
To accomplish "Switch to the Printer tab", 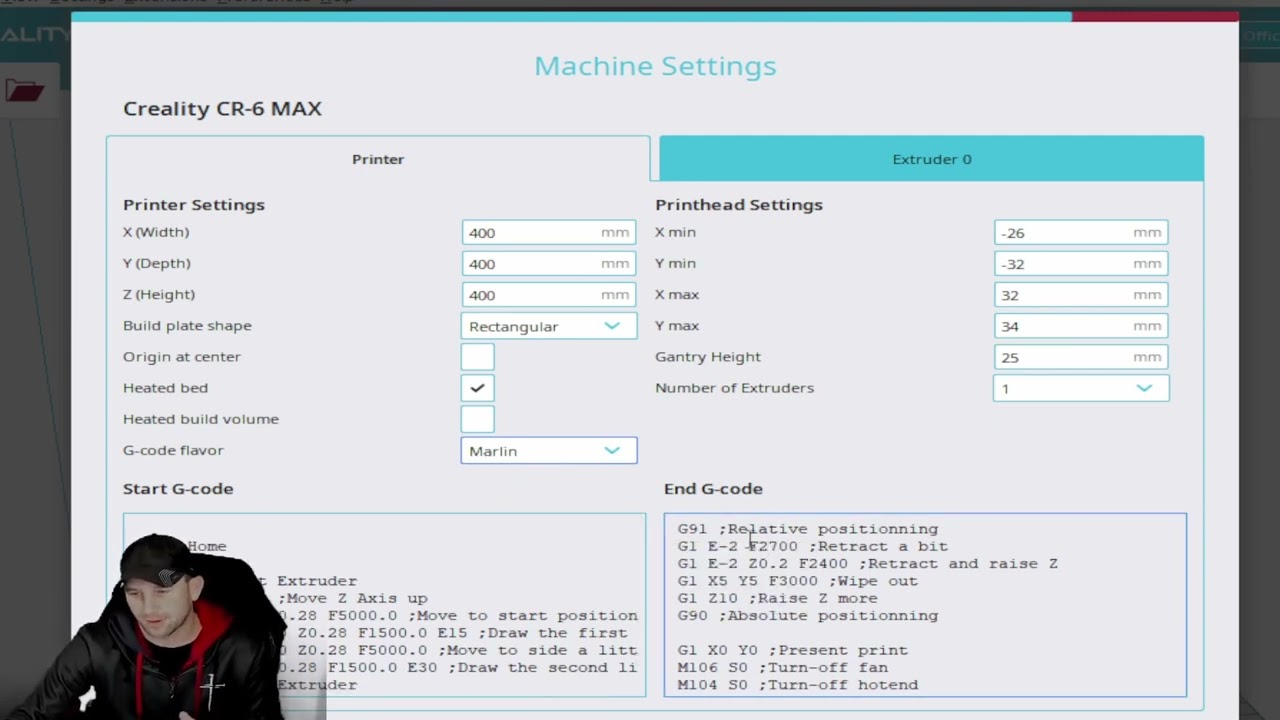I will point(378,159).
